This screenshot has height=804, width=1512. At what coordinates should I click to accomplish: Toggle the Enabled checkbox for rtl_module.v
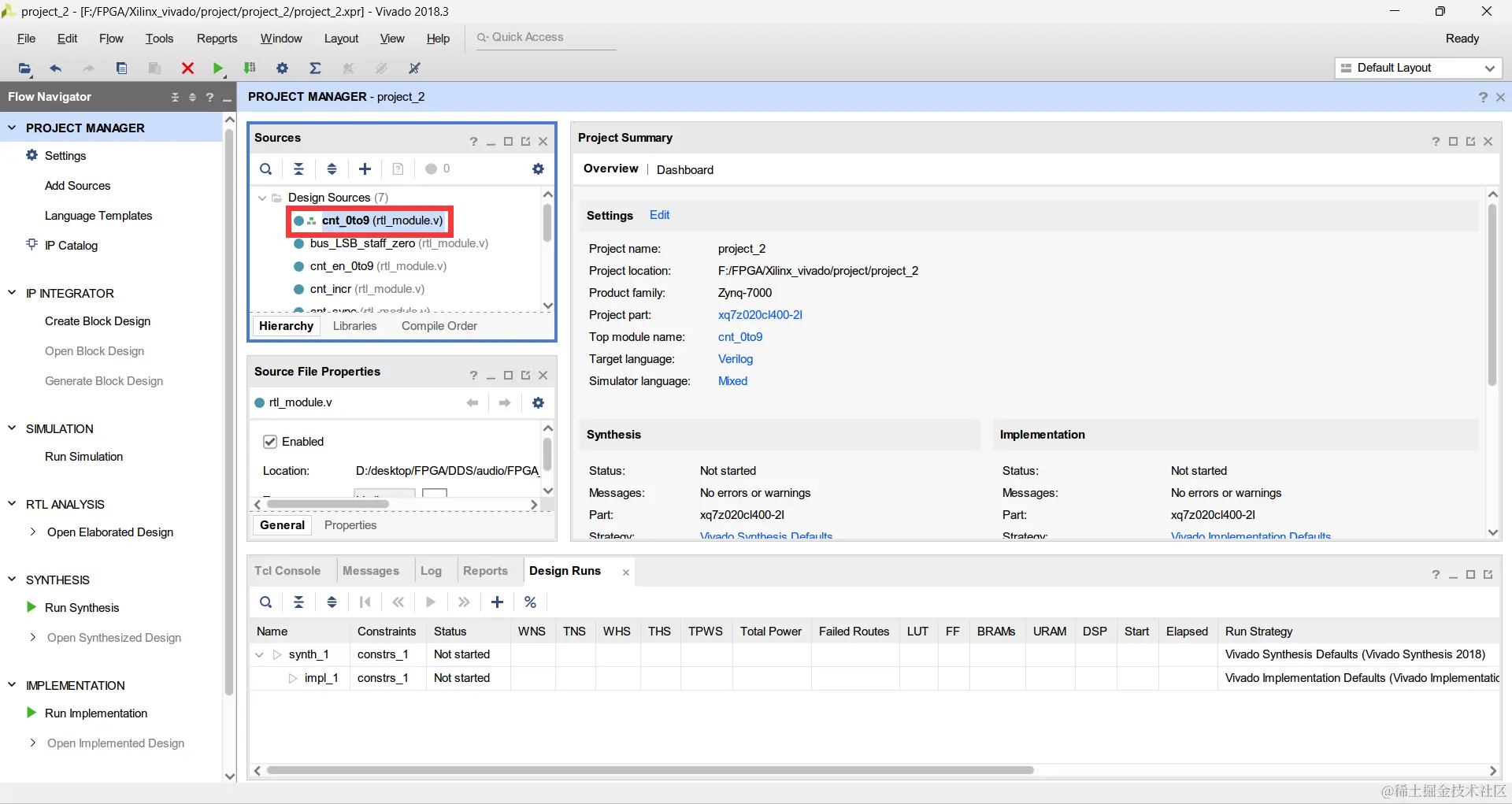click(270, 442)
